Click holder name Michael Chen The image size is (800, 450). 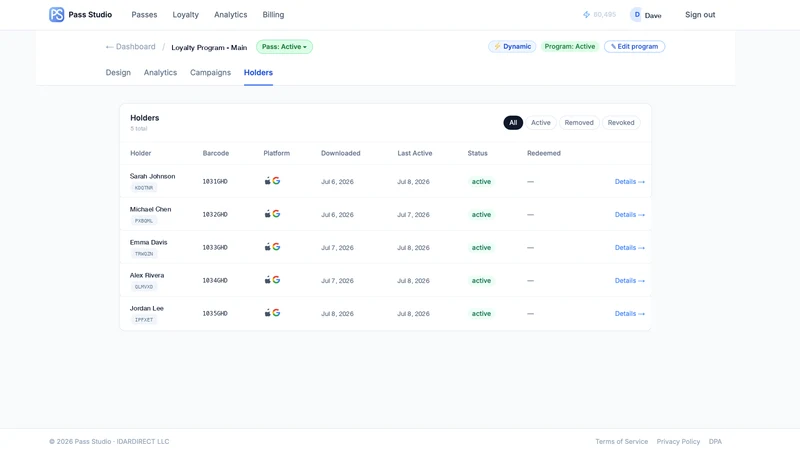coord(151,209)
